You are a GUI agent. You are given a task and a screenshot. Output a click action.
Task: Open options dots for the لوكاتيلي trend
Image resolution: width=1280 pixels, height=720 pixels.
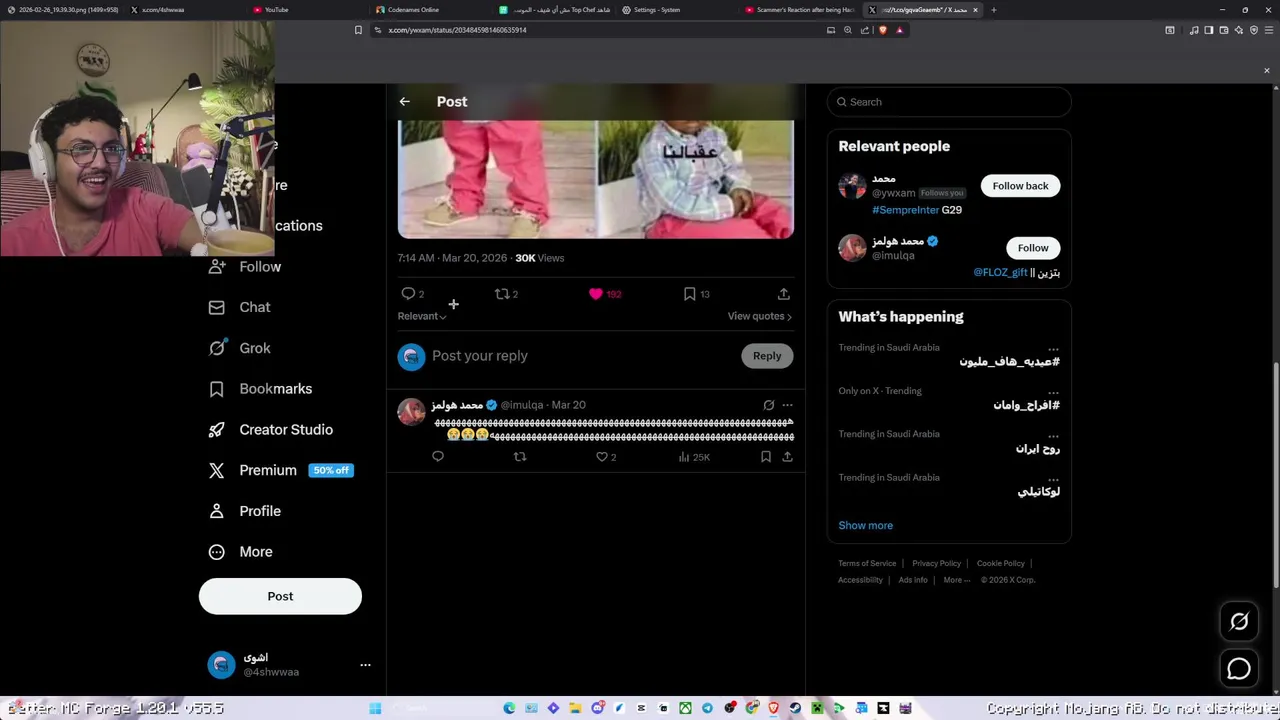click(1053, 480)
